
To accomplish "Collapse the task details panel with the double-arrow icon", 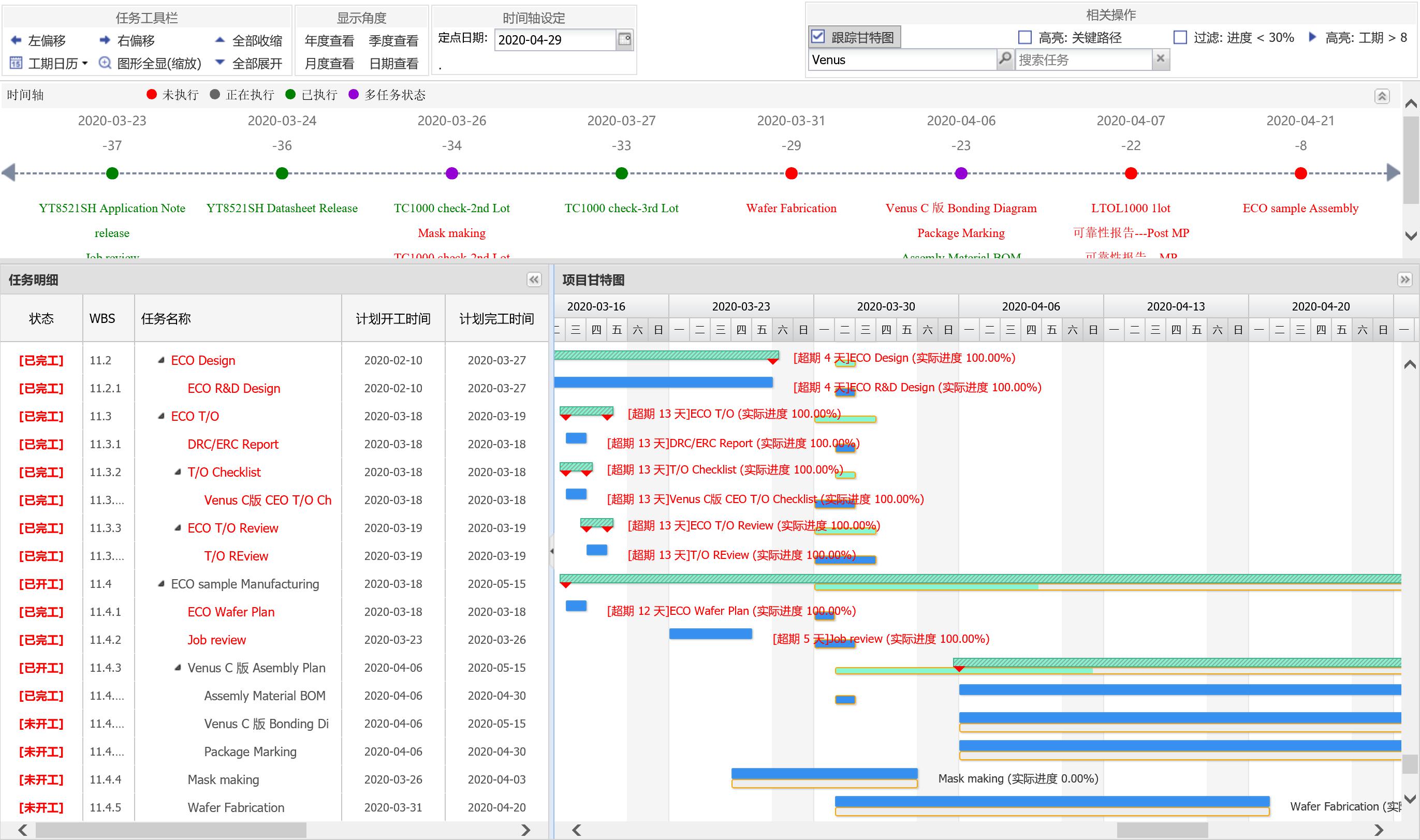I will (x=534, y=279).
